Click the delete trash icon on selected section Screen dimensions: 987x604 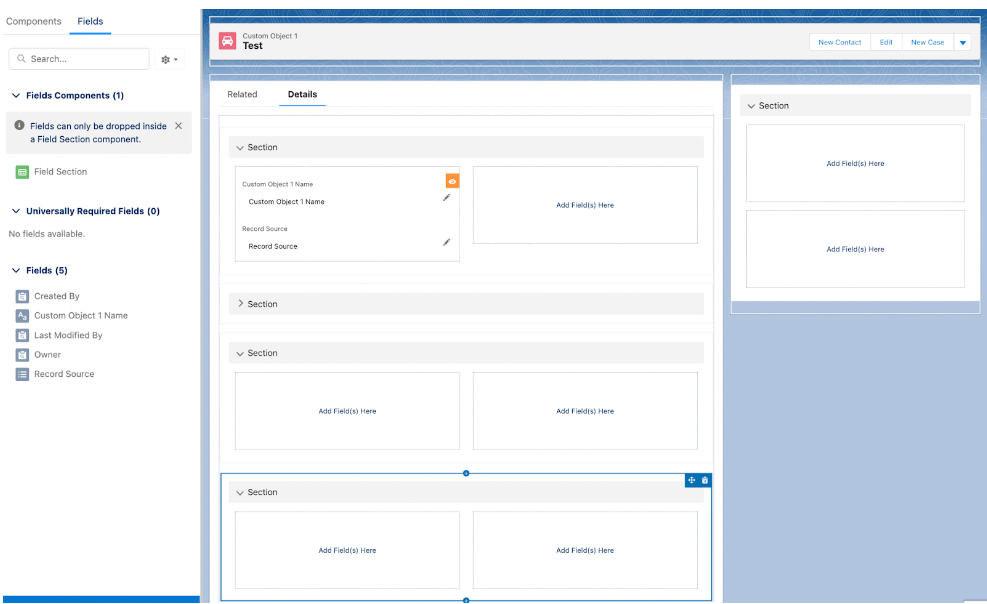[705, 480]
